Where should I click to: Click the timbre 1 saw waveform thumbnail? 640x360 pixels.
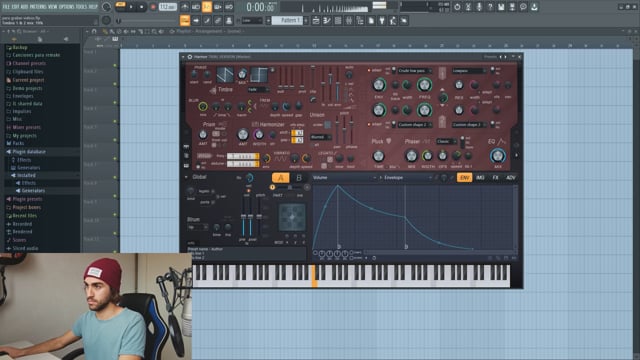click(x=225, y=75)
